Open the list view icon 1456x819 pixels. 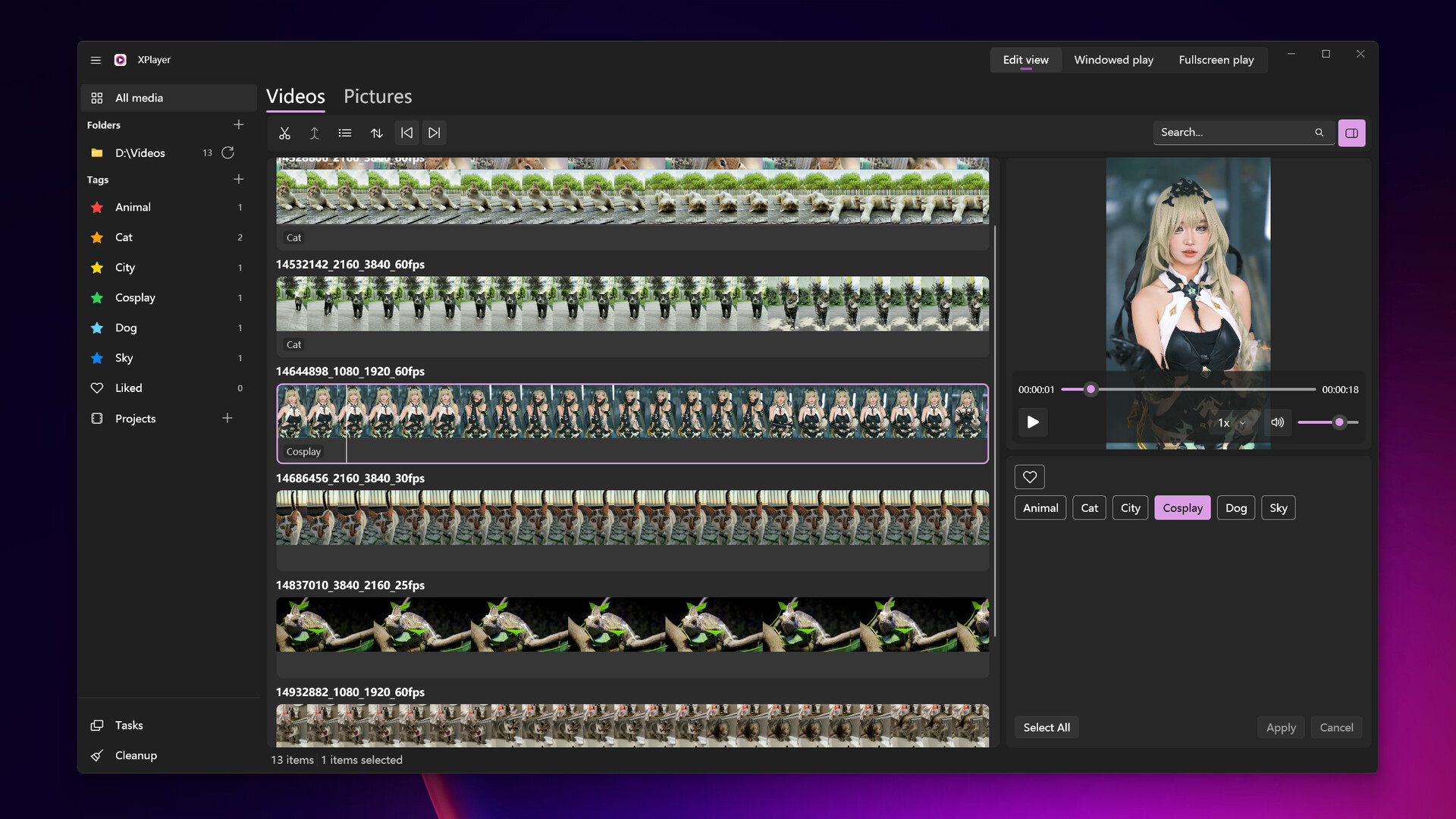(345, 133)
